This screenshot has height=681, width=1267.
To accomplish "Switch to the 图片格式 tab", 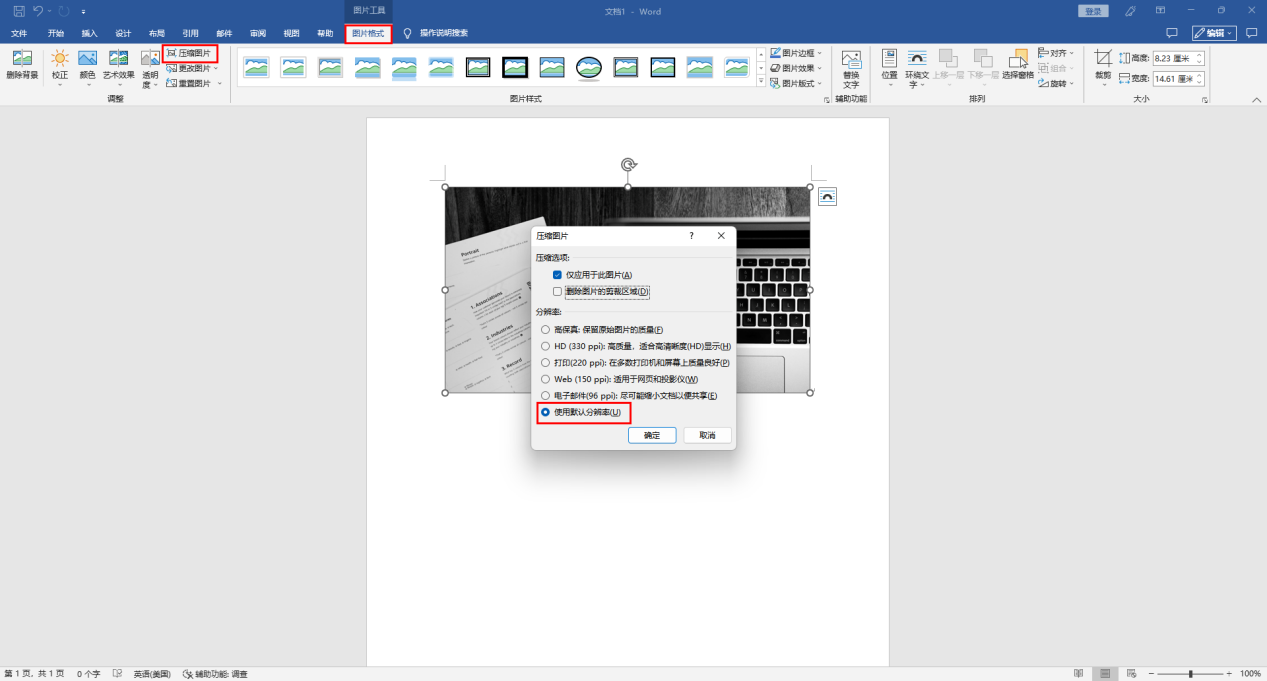I will pos(368,33).
